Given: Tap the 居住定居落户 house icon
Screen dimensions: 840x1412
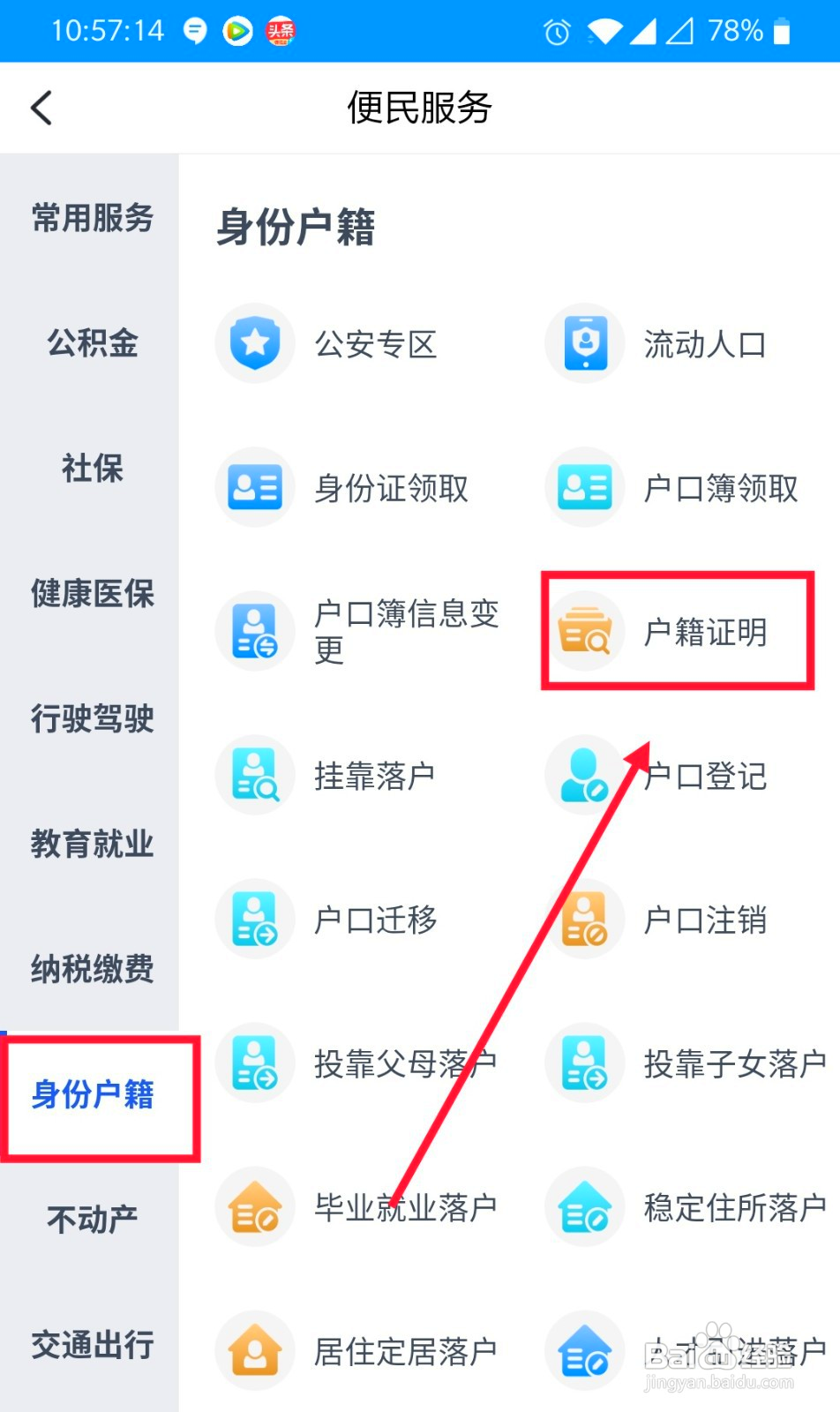Looking at the screenshot, I should click(255, 1350).
